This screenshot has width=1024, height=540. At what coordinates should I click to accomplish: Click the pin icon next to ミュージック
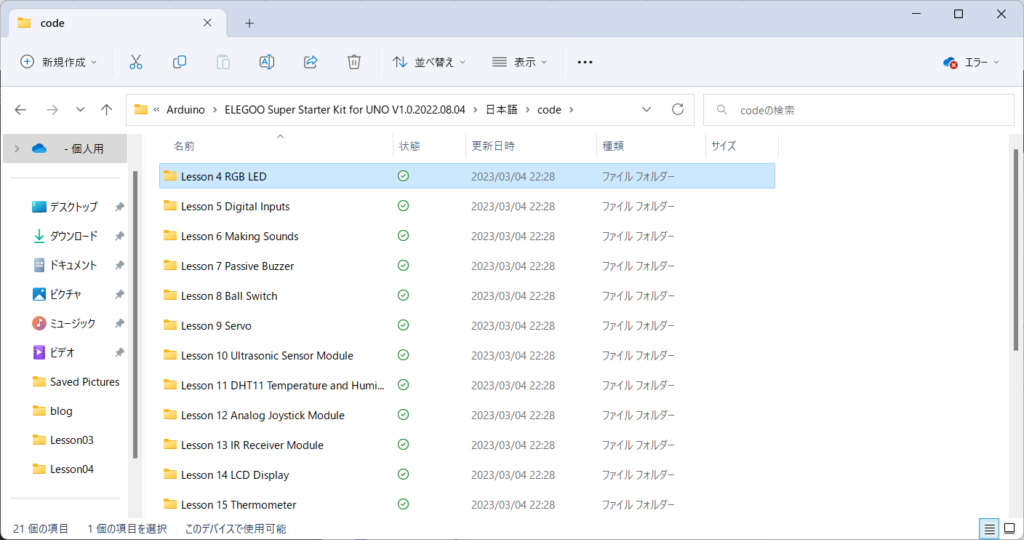tap(120, 324)
